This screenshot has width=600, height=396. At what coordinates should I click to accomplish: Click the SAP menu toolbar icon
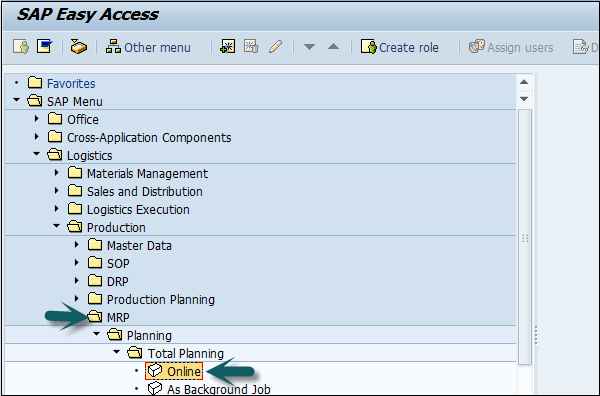click(x=44, y=47)
